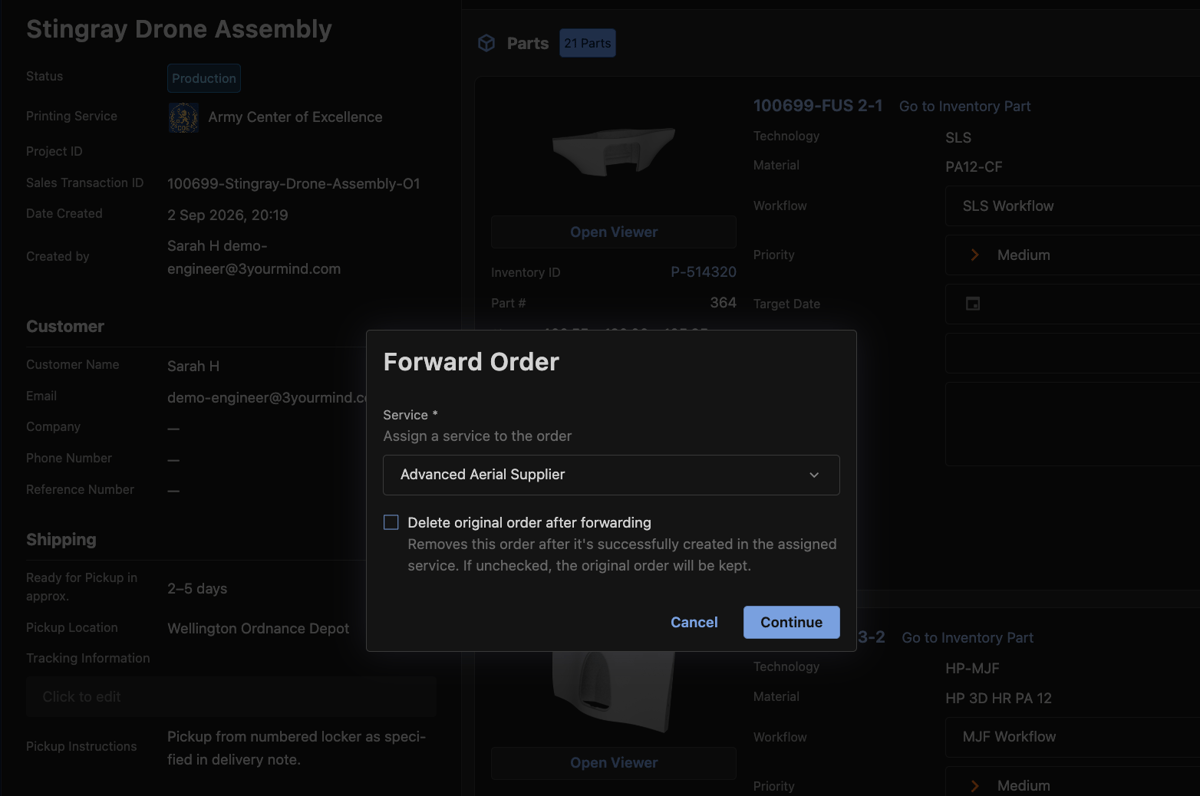Click the calendar icon in Target Date field
The width and height of the screenshot is (1200, 796).
(972, 304)
